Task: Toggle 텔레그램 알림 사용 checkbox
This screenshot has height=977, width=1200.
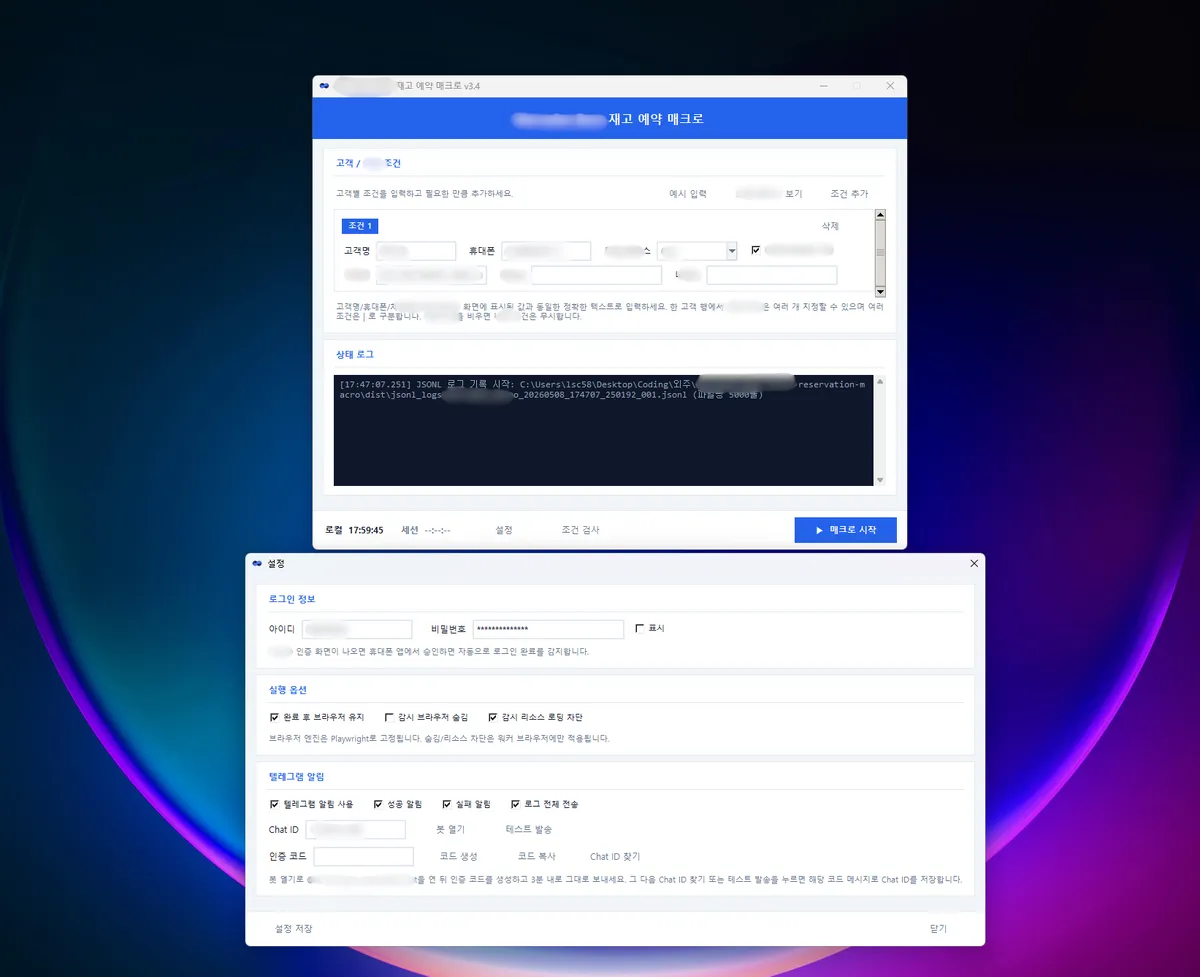Action: [274, 803]
